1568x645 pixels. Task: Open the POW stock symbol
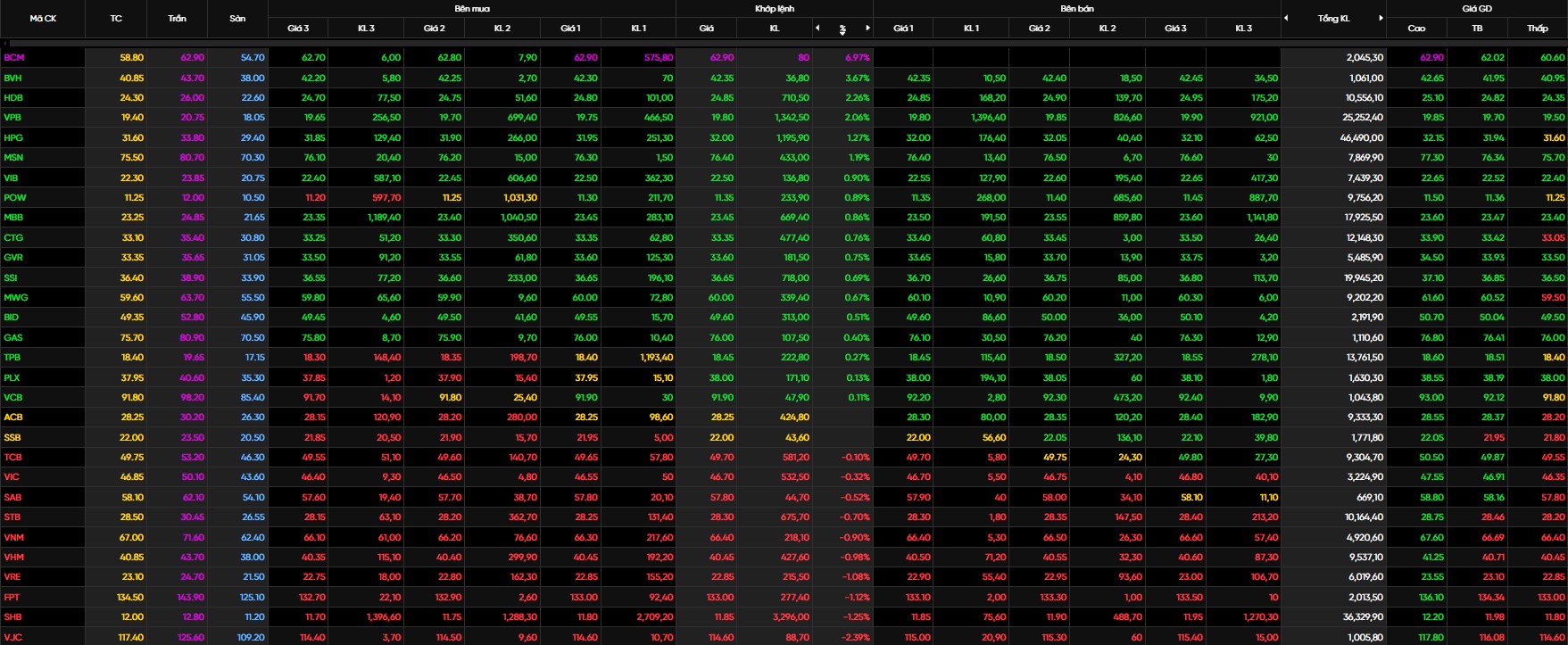(15, 197)
